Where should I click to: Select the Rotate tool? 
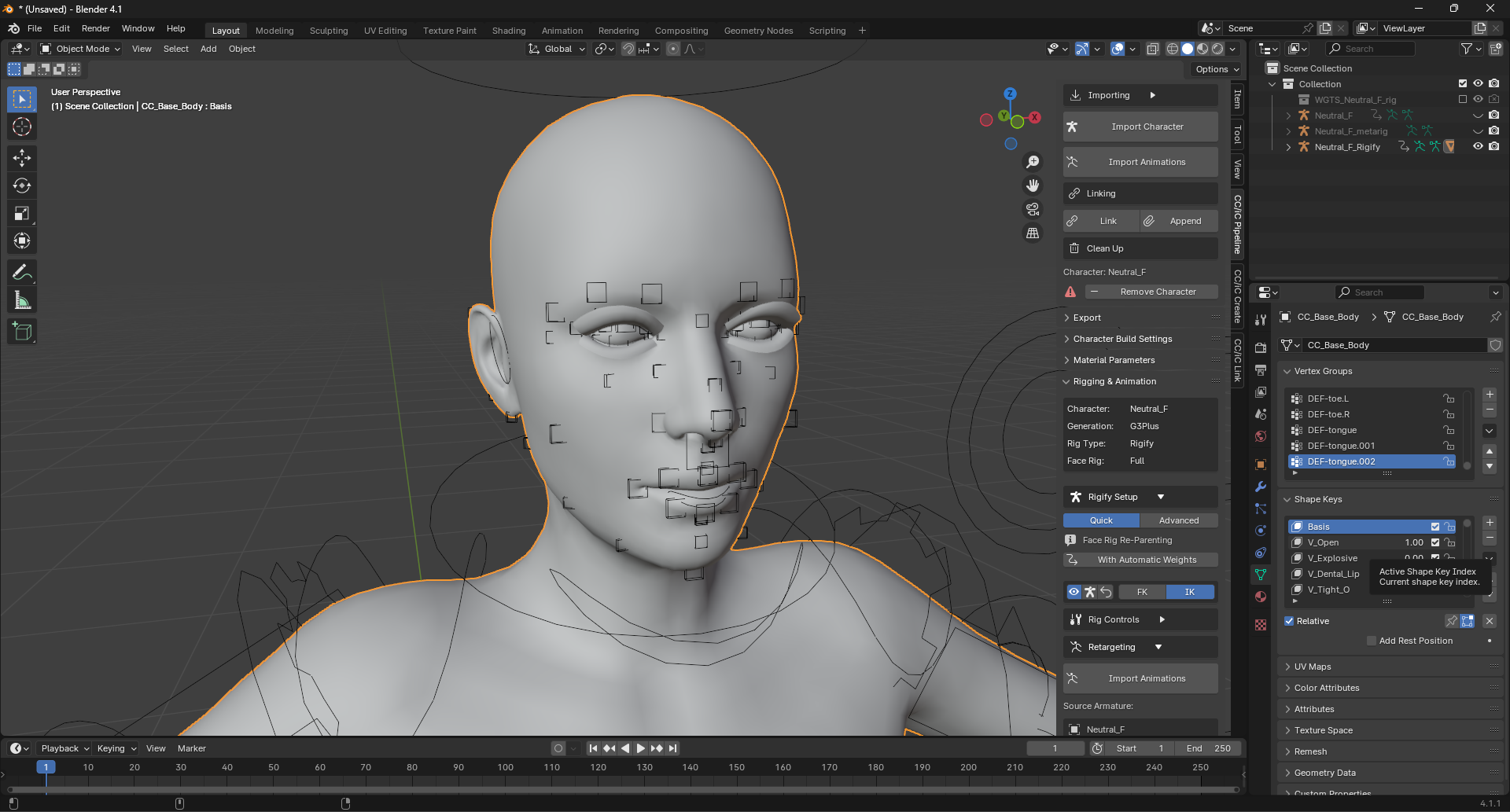tap(22, 186)
